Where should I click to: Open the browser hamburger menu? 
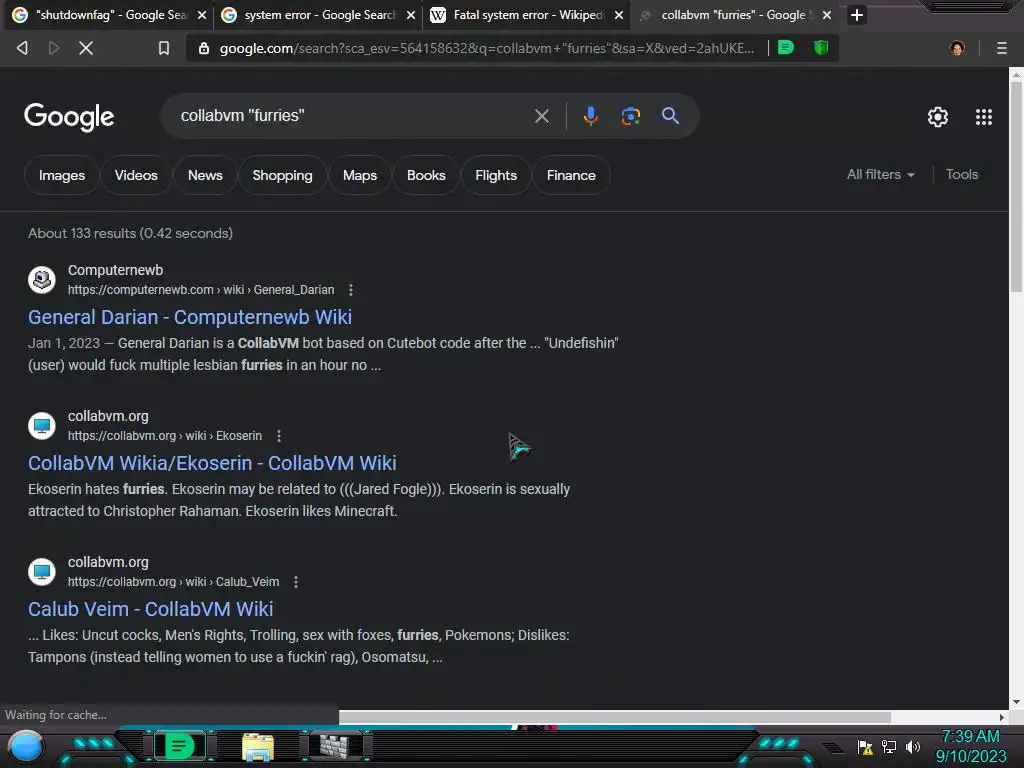1001,48
